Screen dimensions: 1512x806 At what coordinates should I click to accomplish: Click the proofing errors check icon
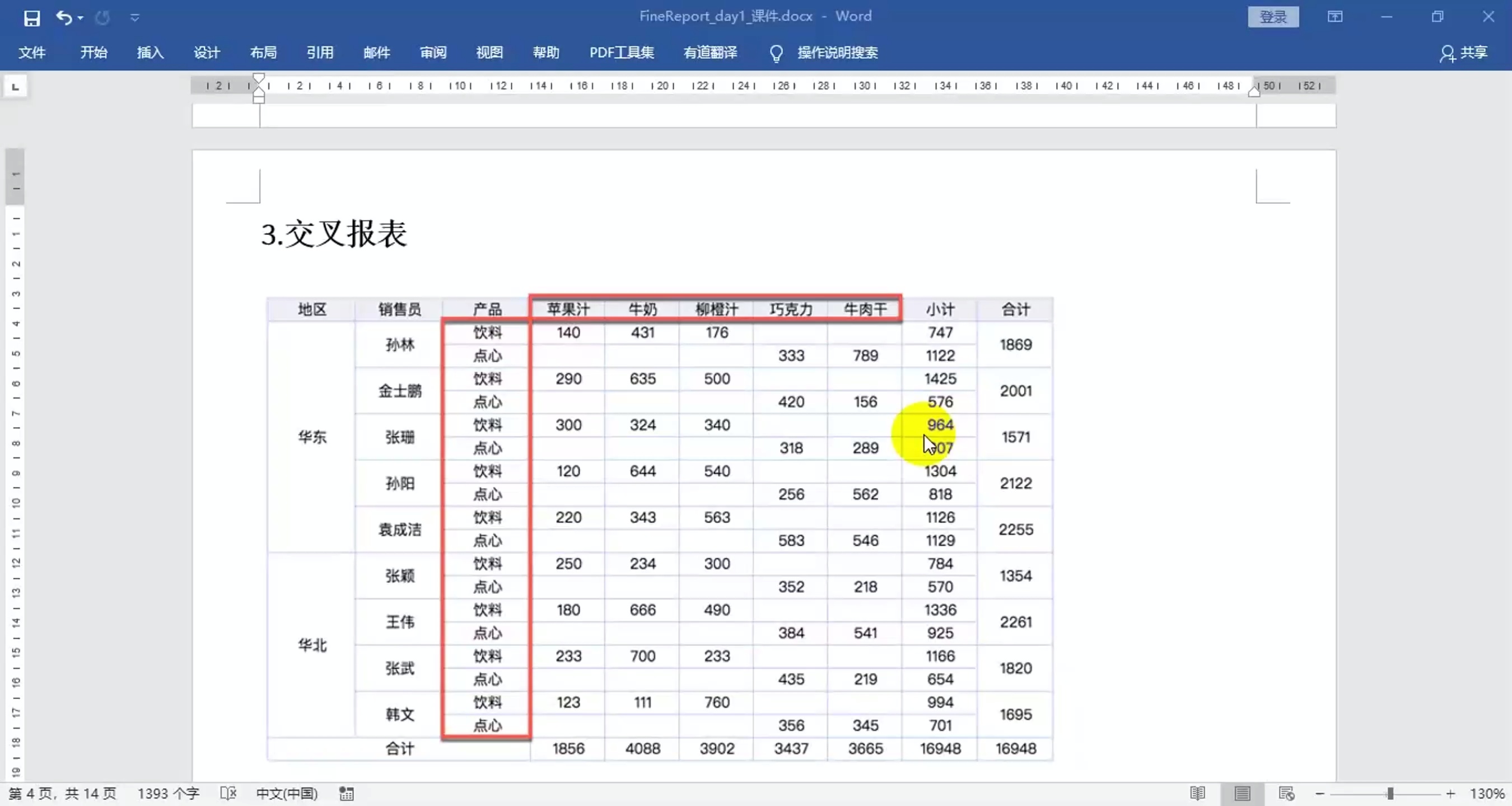pyautogui.click(x=228, y=793)
